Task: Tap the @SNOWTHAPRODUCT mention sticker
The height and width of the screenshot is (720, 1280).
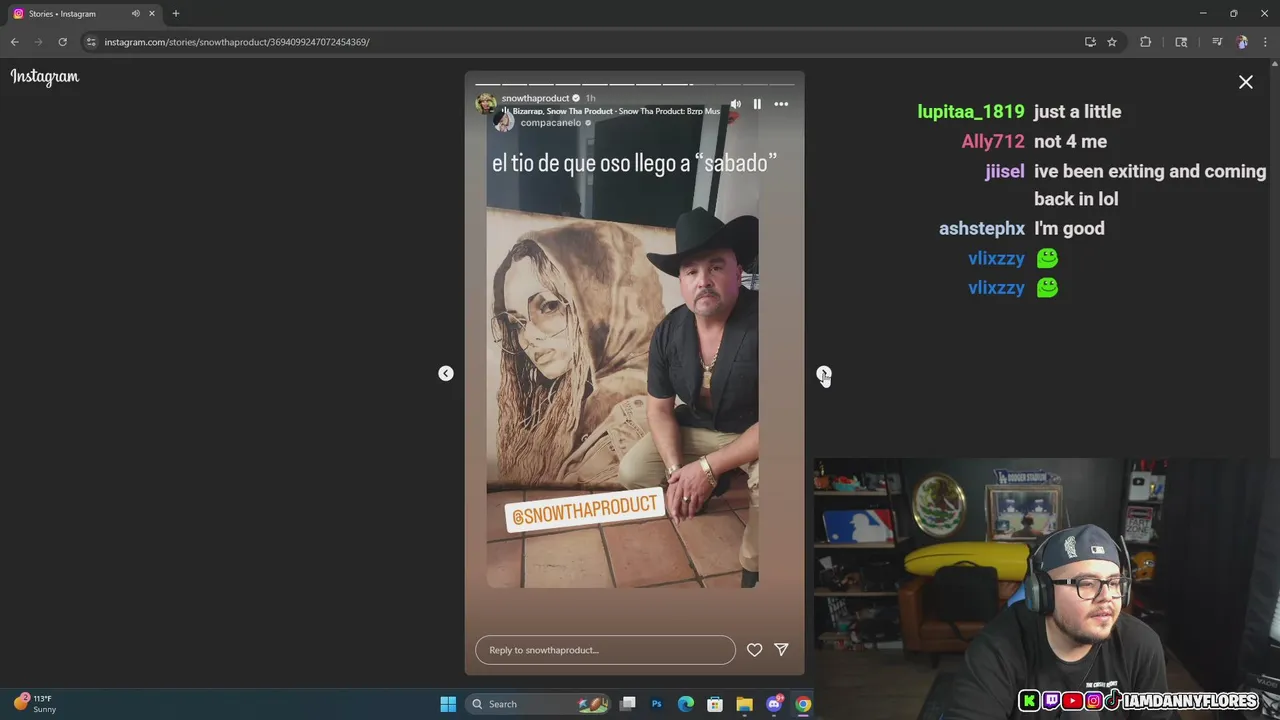Action: coord(585,510)
